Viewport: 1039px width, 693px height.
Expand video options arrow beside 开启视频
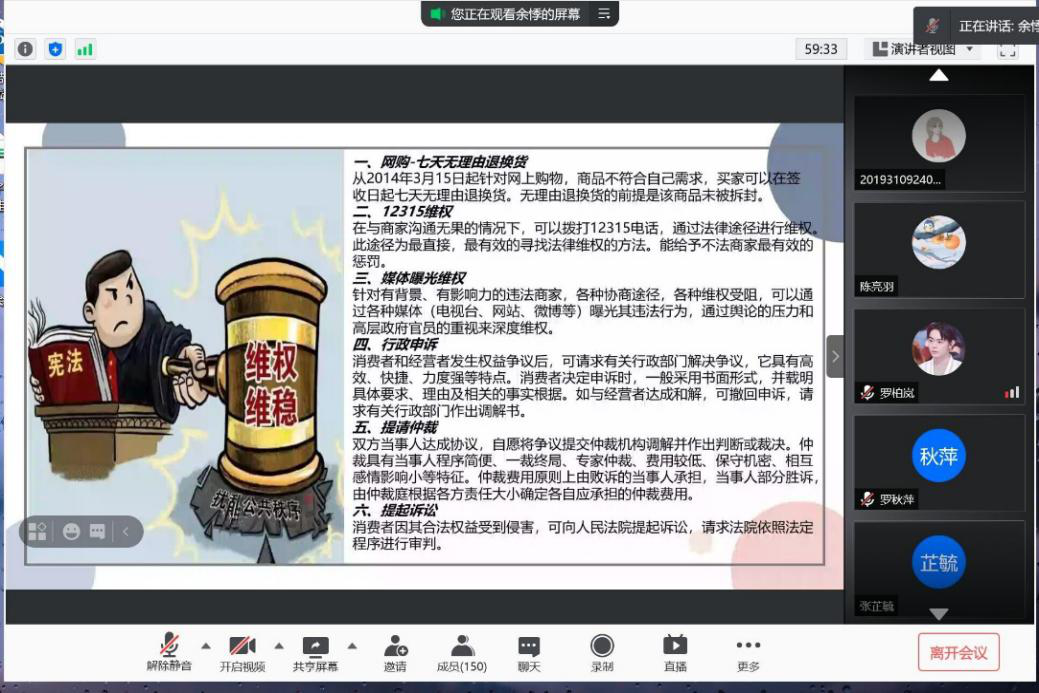pos(279,645)
